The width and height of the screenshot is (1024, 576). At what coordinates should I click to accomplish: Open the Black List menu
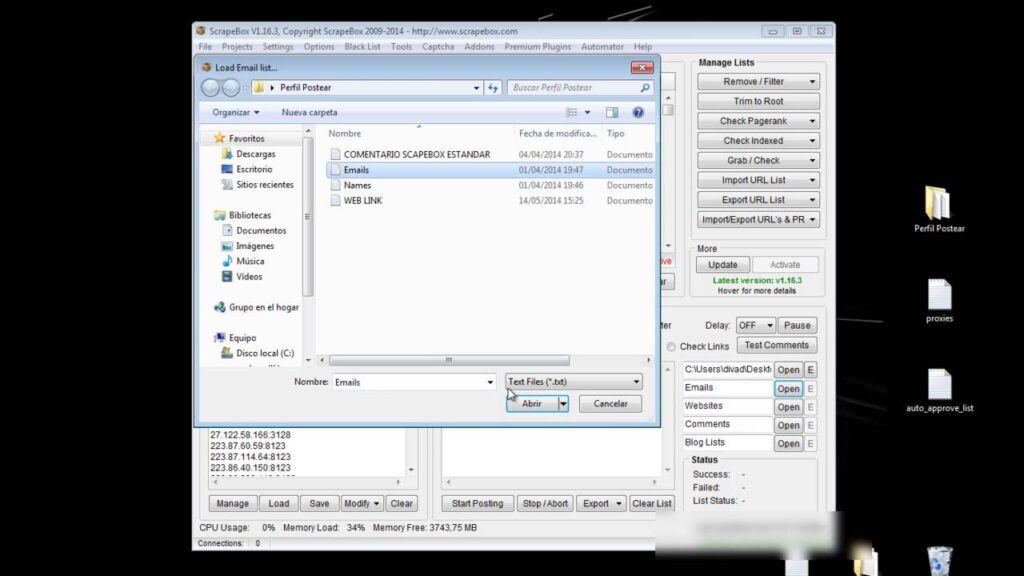tap(362, 47)
